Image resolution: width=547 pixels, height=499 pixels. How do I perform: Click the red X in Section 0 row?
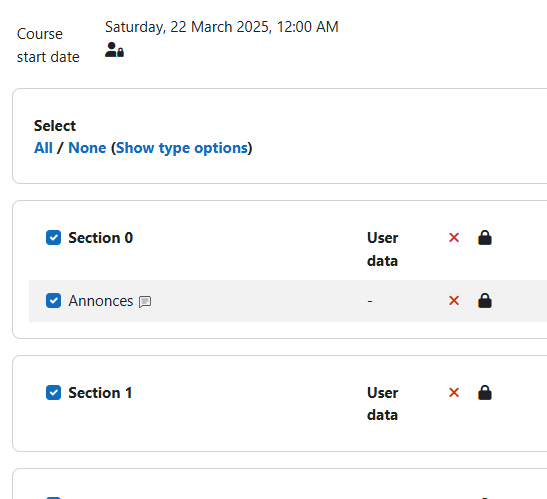454,238
